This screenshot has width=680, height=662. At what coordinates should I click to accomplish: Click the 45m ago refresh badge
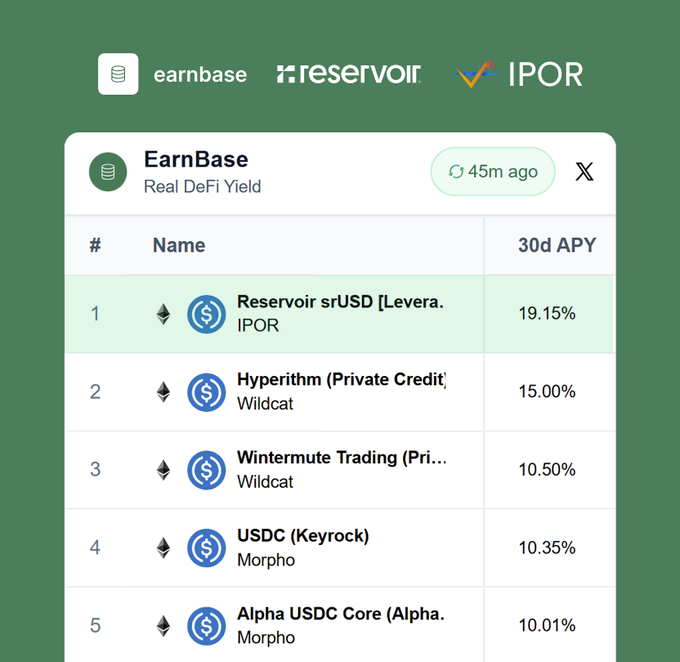[493, 172]
